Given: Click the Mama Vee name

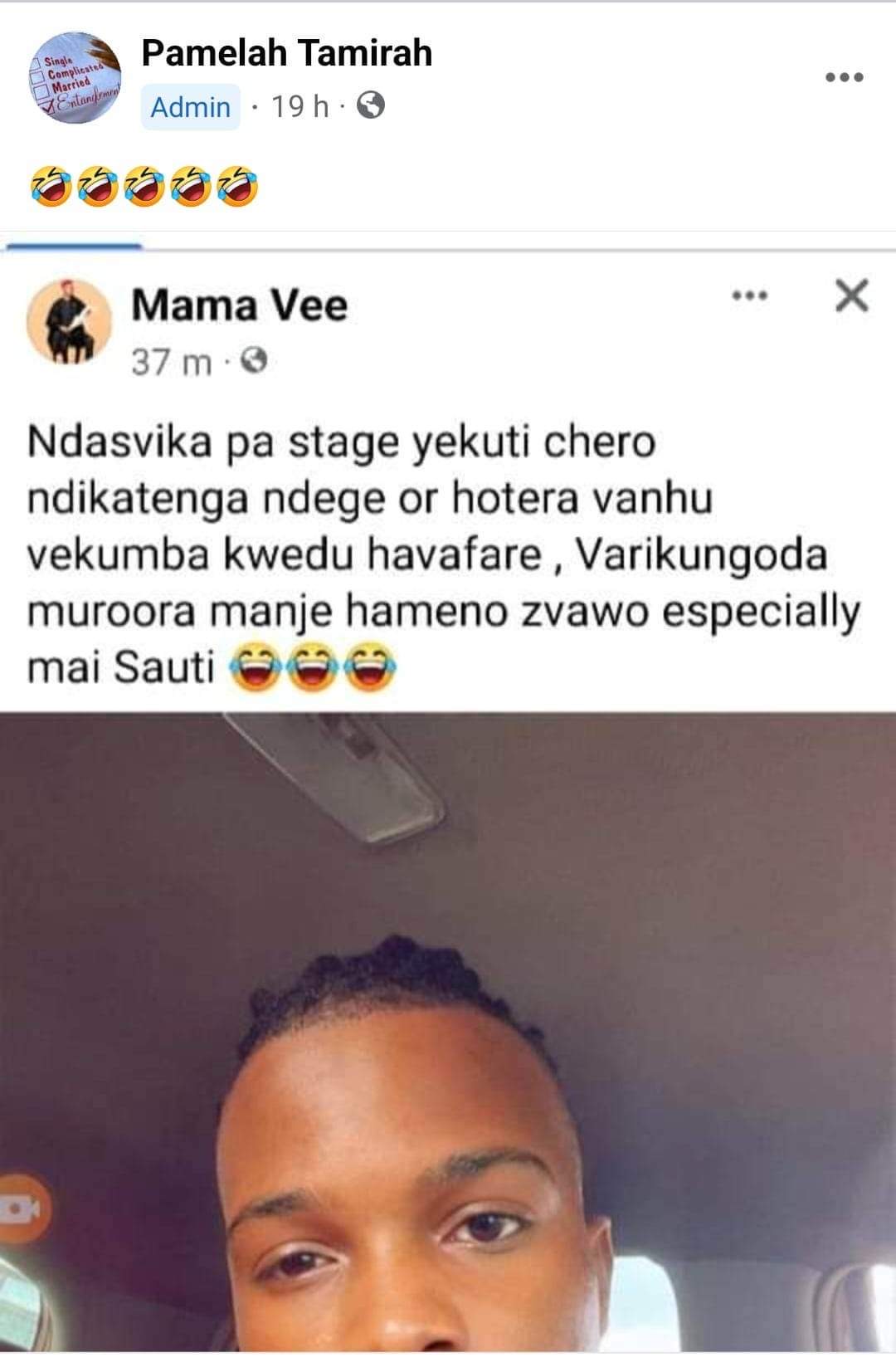Looking at the screenshot, I should [239, 305].
